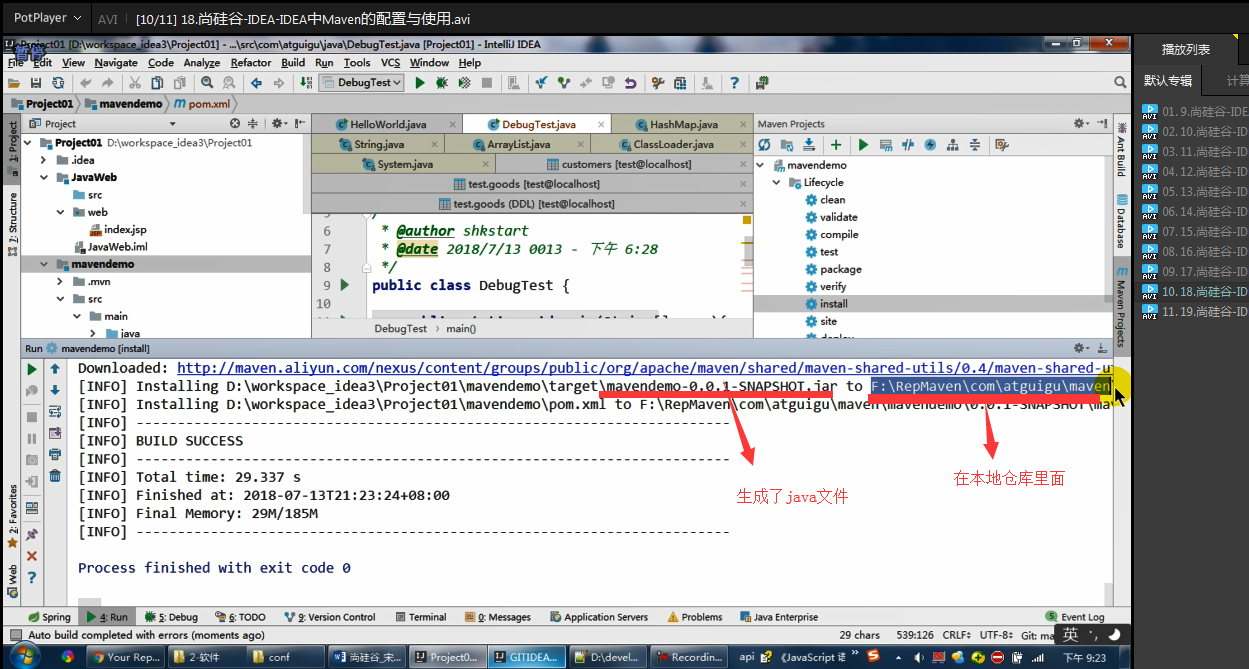Click pom.xml in the navigation breadcrumb
The image size is (1249, 669).
pyautogui.click(x=202, y=103)
